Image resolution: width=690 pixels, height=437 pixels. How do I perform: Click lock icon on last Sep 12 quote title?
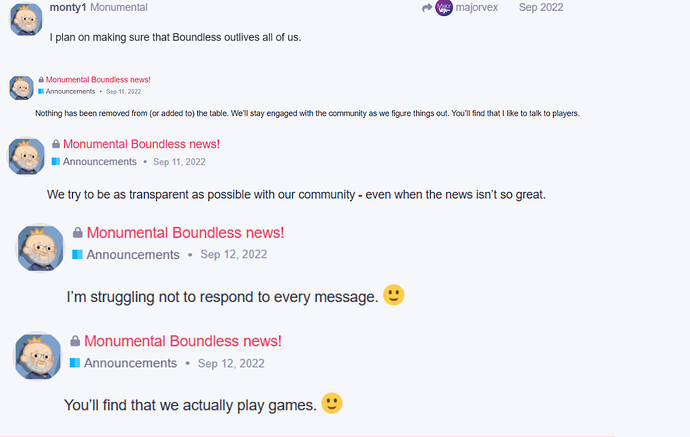[75, 341]
